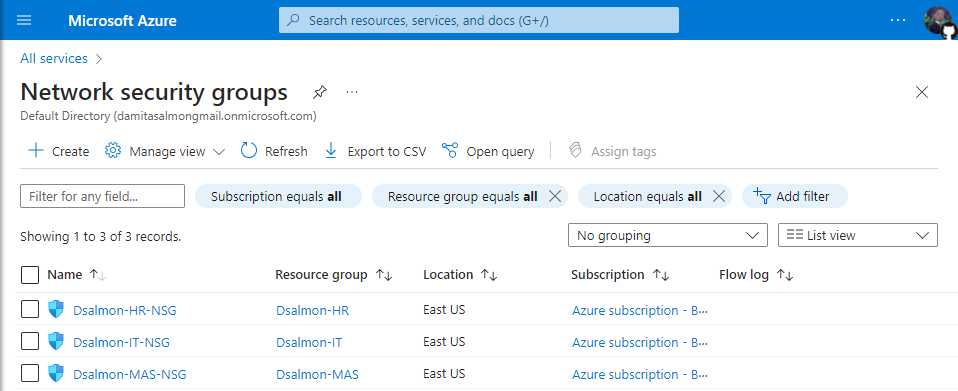Refresh the network security groups list
Screen dimensions: 958x391
pos(274,151)
